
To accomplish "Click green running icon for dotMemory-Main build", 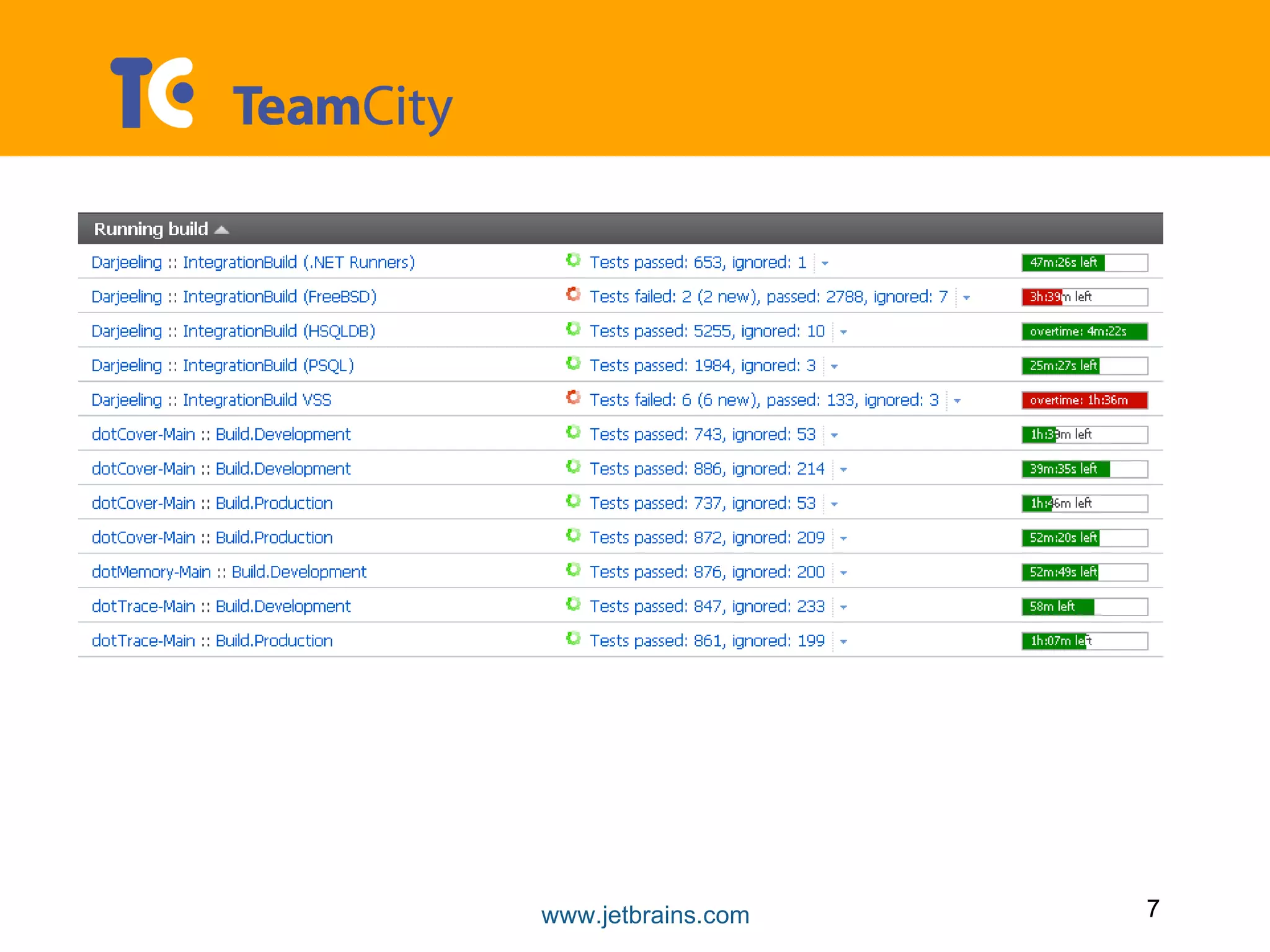I will pyautogui.click(x=573, y=570).
